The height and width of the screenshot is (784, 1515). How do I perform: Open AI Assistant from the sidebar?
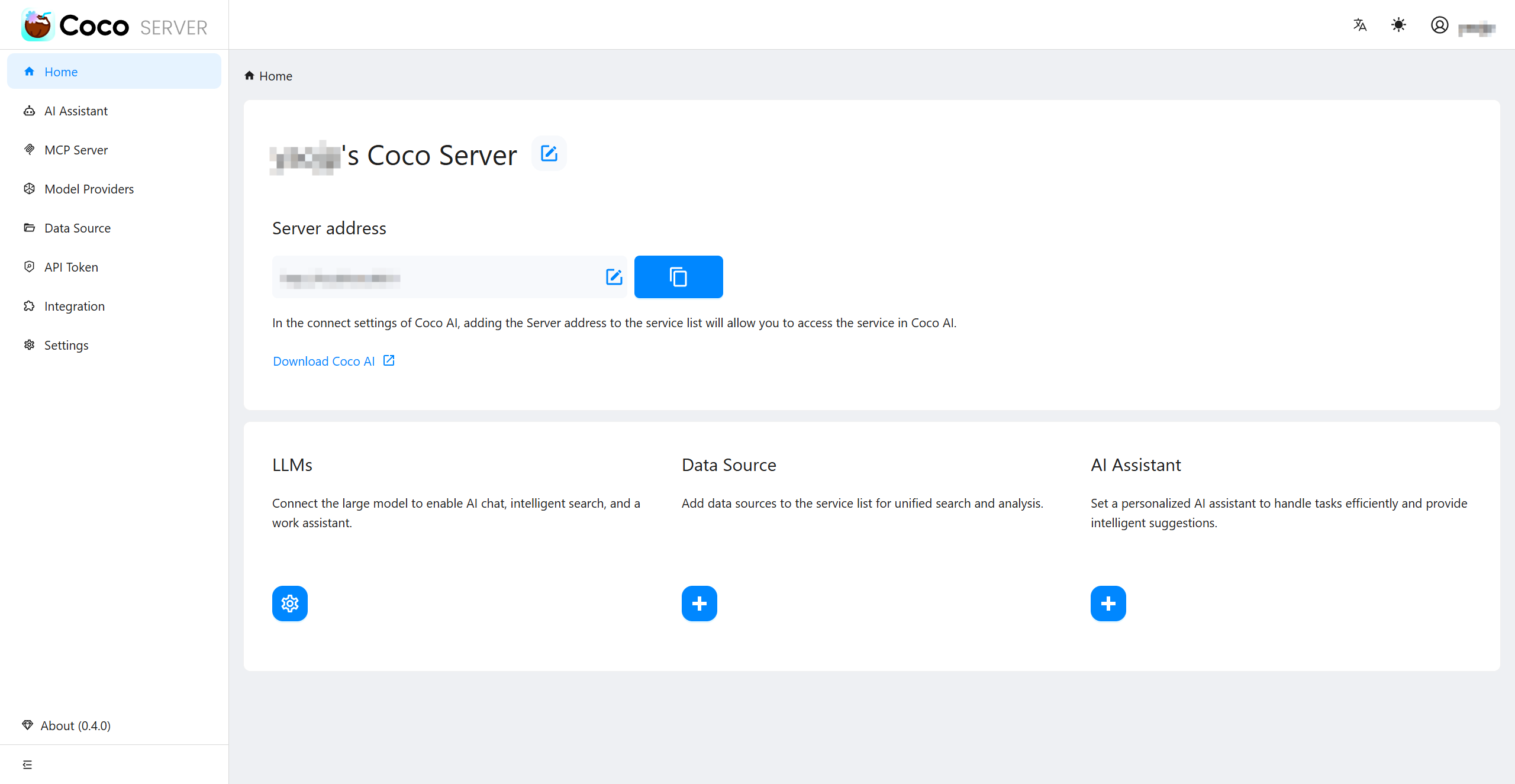pyautogui.click(x=114, y=111)
